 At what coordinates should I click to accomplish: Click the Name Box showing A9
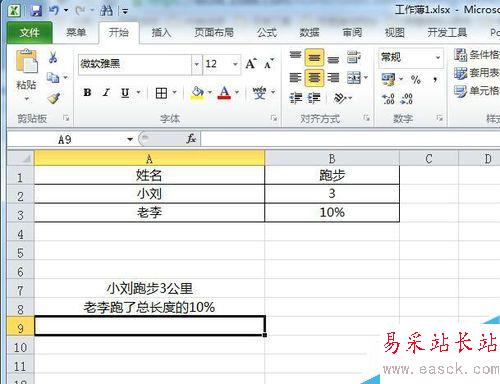(65, 139)
